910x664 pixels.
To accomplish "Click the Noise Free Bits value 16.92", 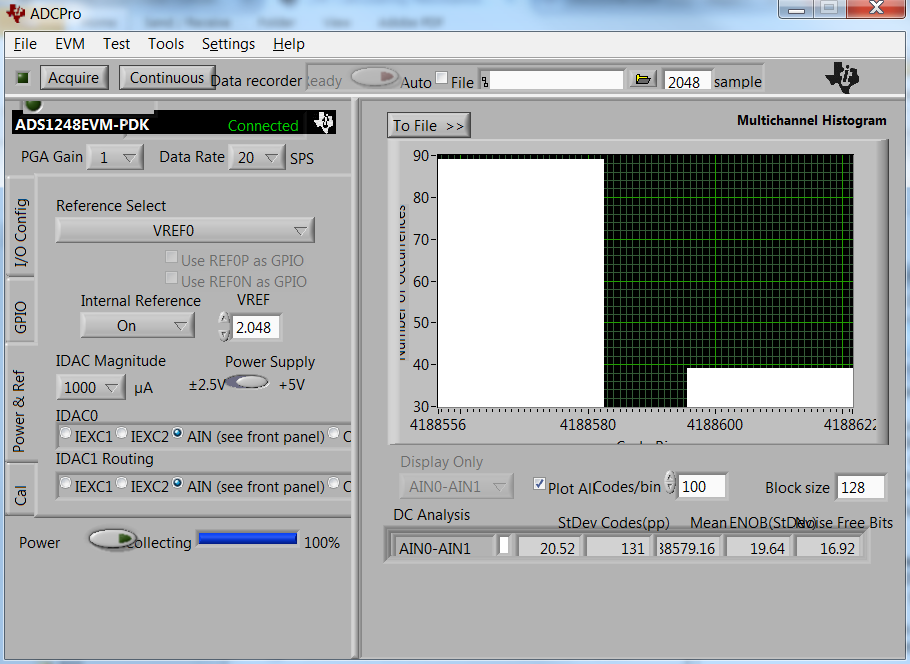I will [826, 547].
